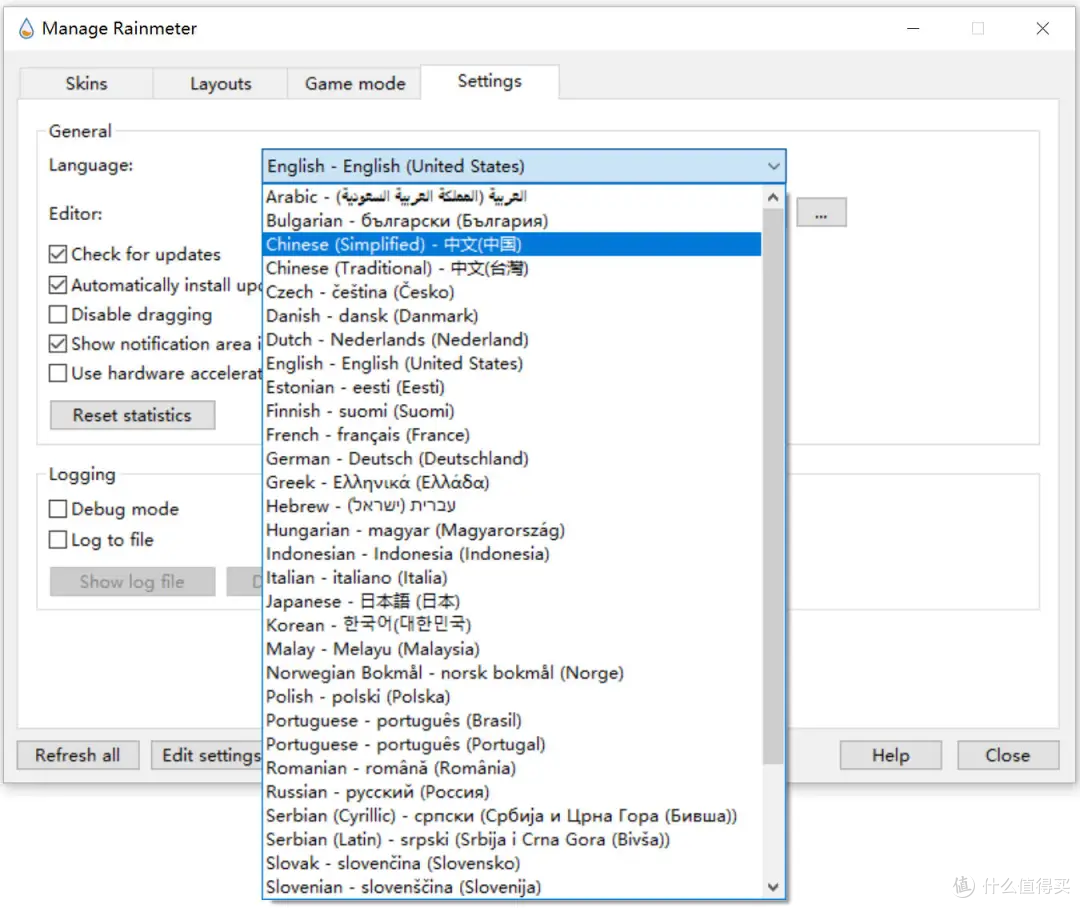This screenshot has width=1080, height=908.
Task: Switch to the Skins tab
Action: 86,83
